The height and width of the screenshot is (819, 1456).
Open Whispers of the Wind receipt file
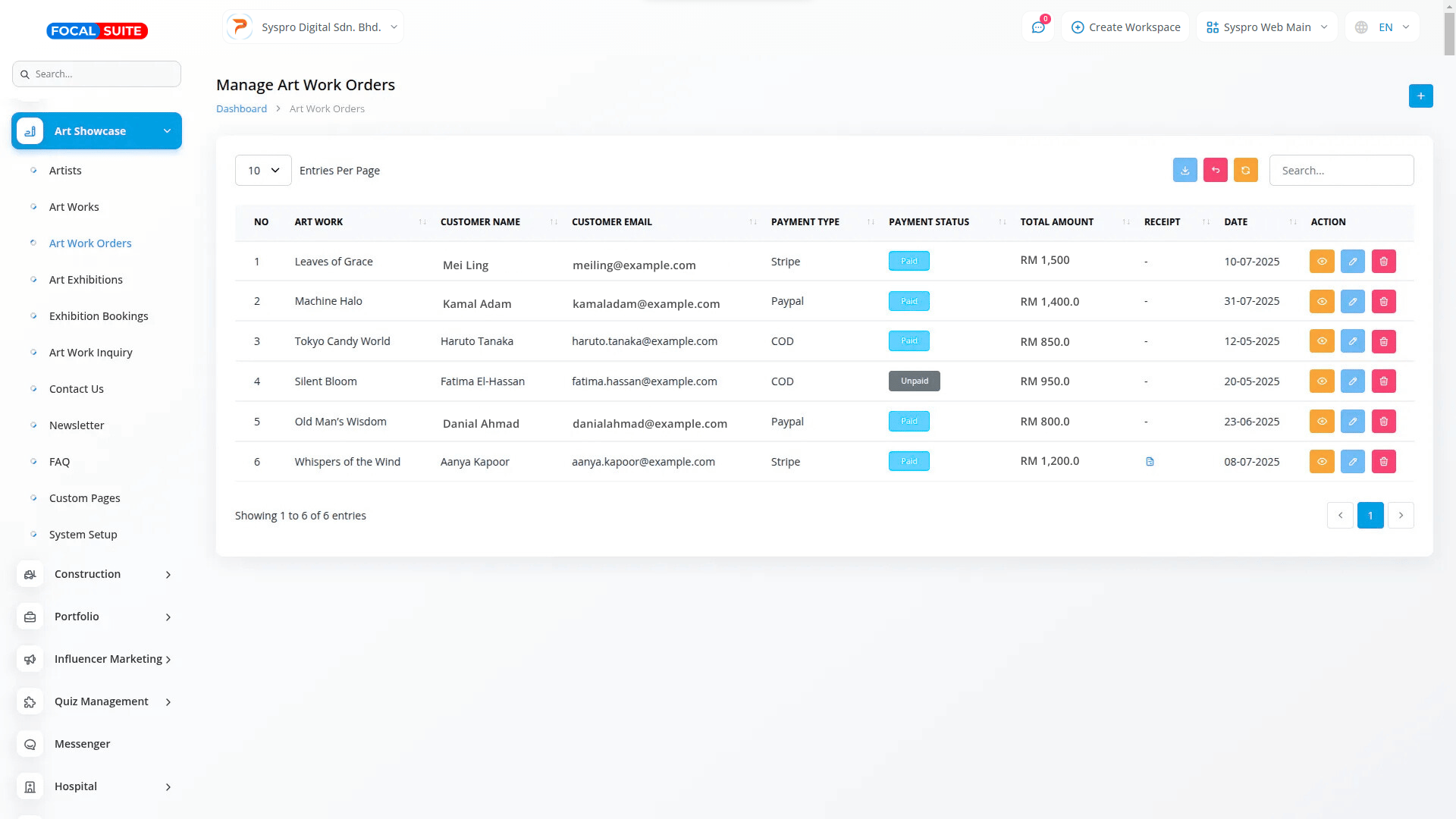click(x=1150, y=462)
